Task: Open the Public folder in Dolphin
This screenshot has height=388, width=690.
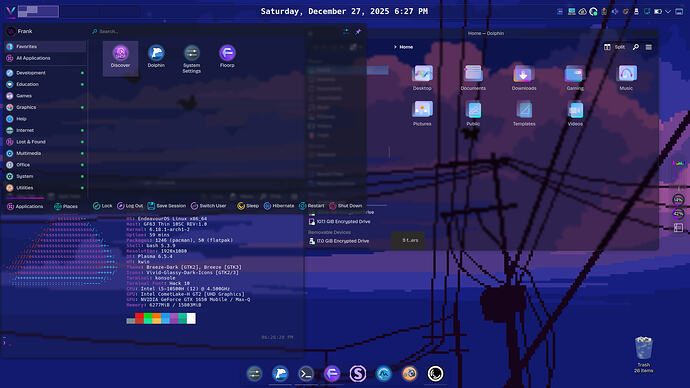Action: coord(473,113)
